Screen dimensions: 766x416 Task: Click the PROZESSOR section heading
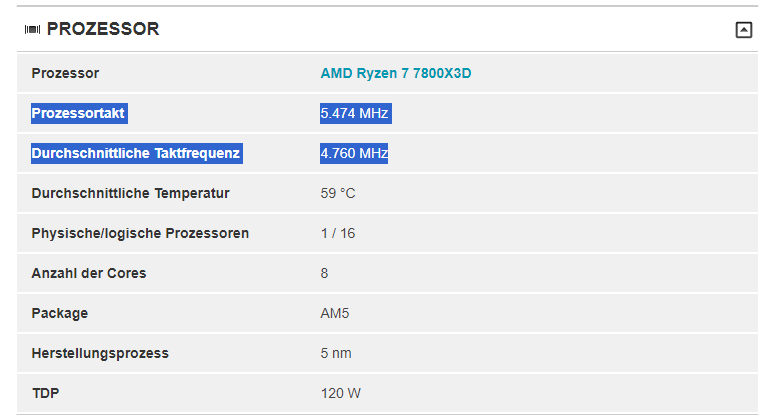point(103,29)
